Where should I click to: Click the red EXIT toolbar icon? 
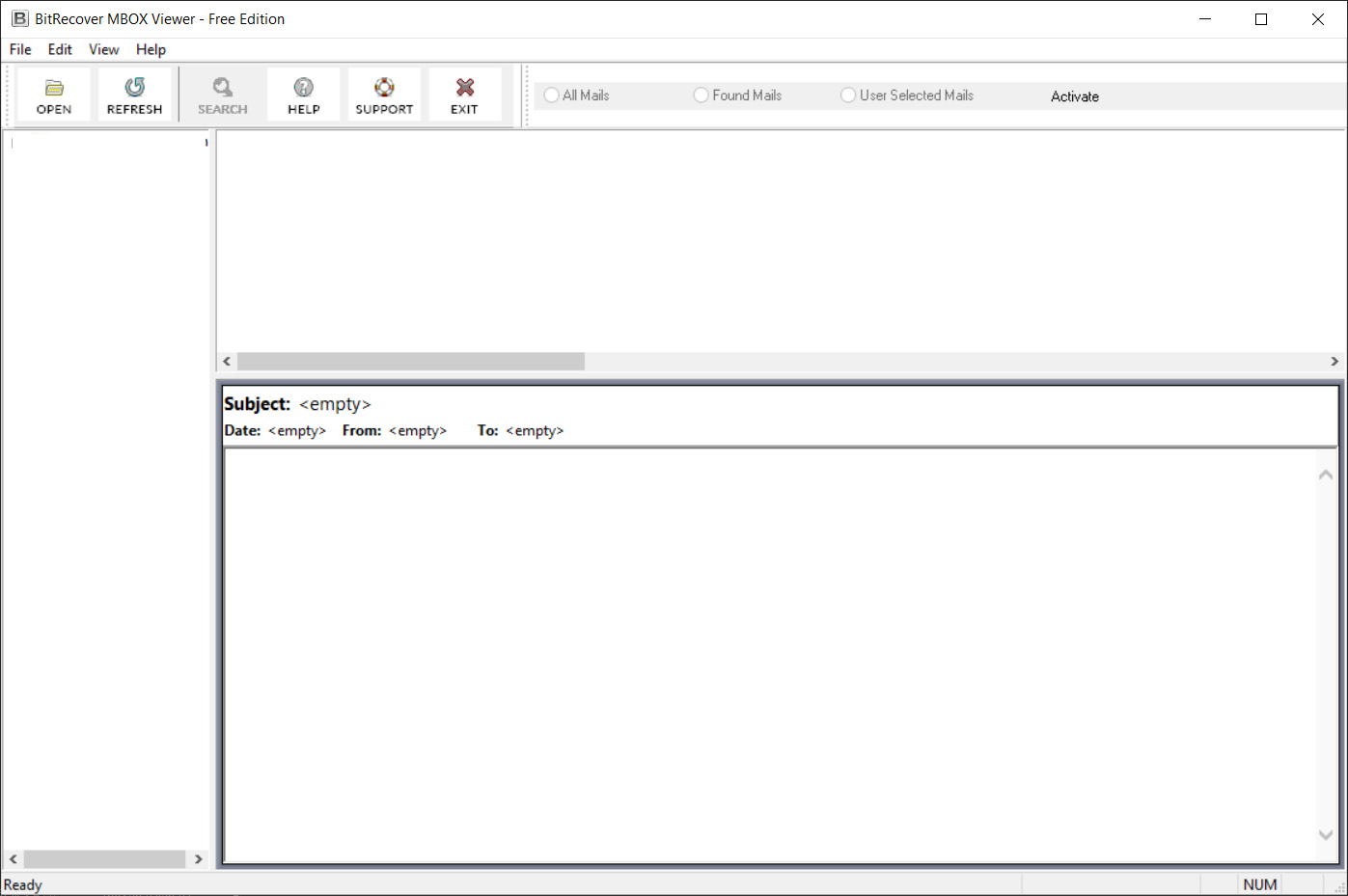click(465, 95)
